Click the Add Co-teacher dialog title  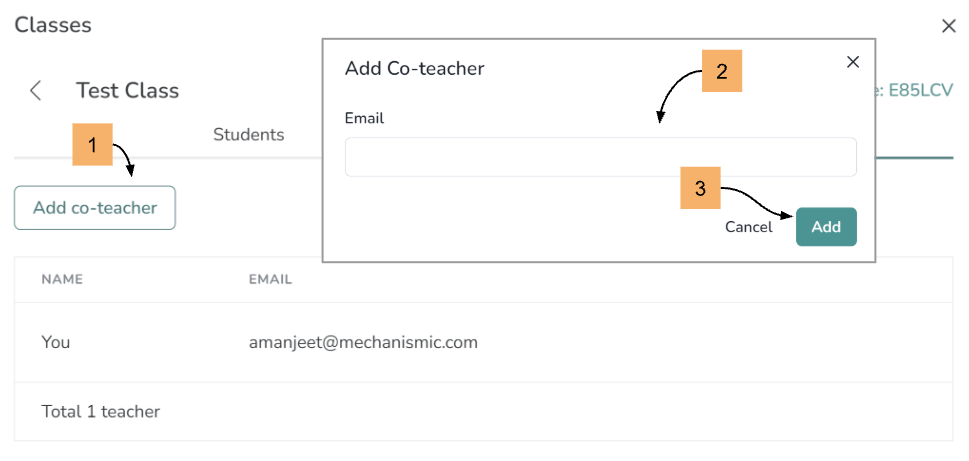(414, 68)
